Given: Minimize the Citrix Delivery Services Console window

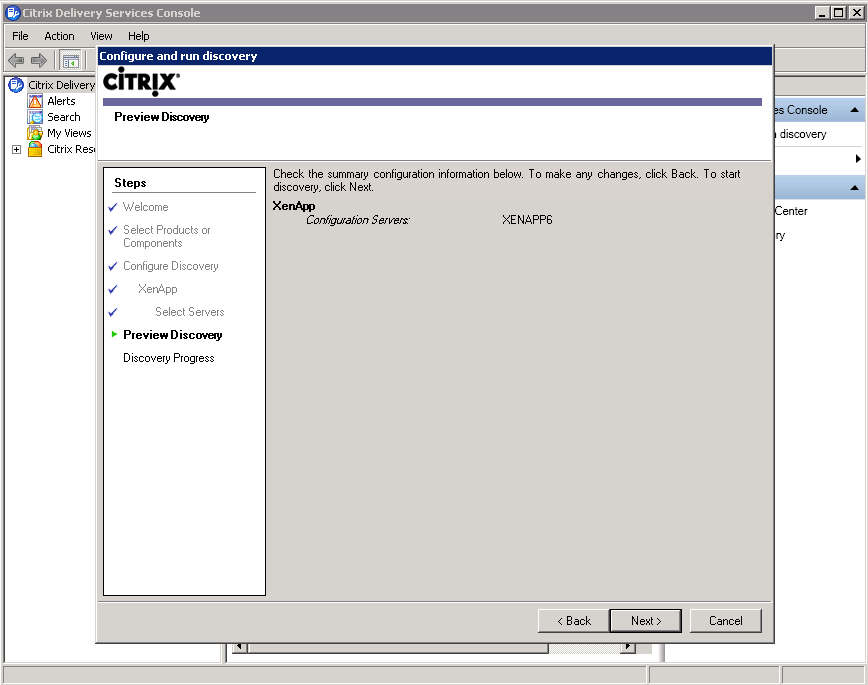Looking at the screenshot, I should [x=822, y=13].
